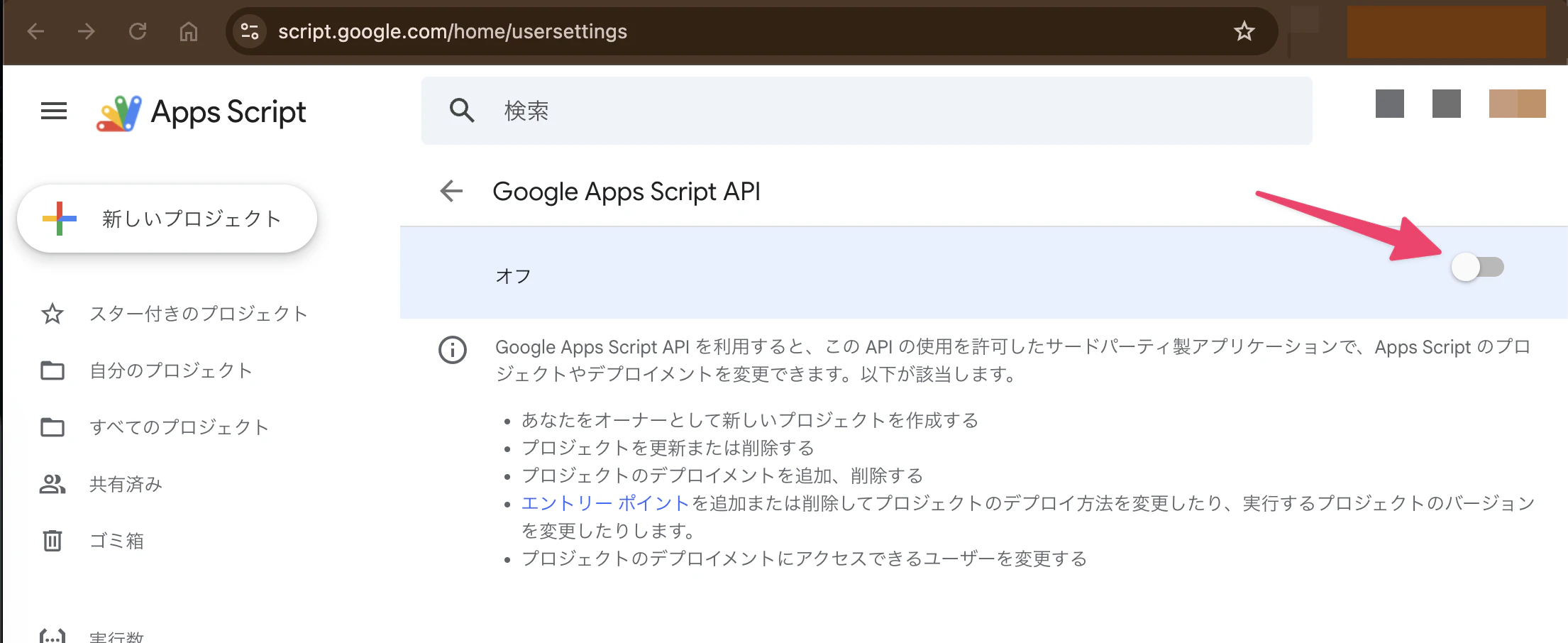The height and width of the screenshot is (643, 1568).
Task: Open ゴミ箱 in sidebar
Action: pos(117,541)
